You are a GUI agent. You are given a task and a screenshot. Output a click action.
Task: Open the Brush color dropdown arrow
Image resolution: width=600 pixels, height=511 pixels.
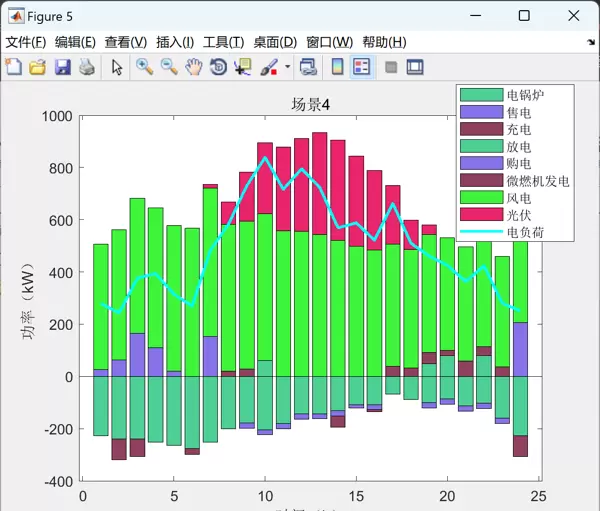[x=287, y=67]
